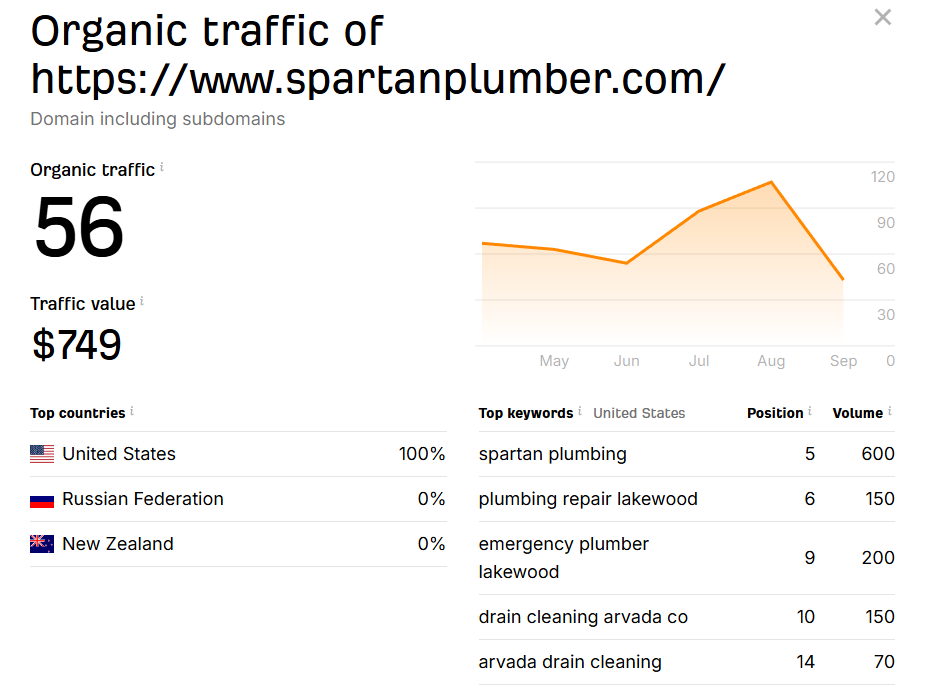Screen dimensions: 931x691
Task: Click info icon beside Traffic value
Action: tap(142, 301)
